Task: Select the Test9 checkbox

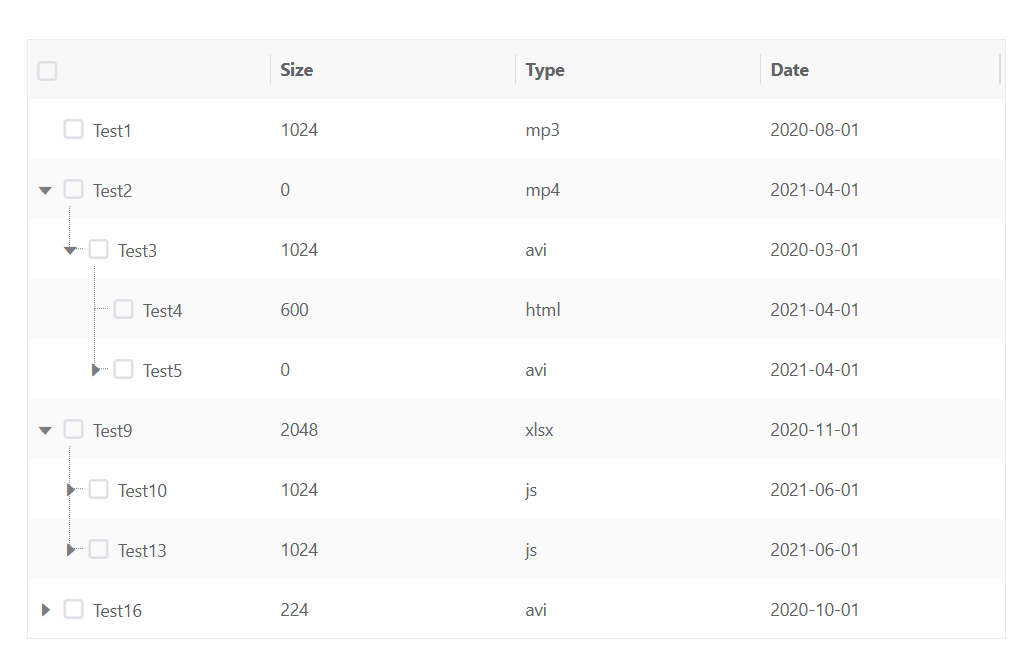Action: (73, 429)
